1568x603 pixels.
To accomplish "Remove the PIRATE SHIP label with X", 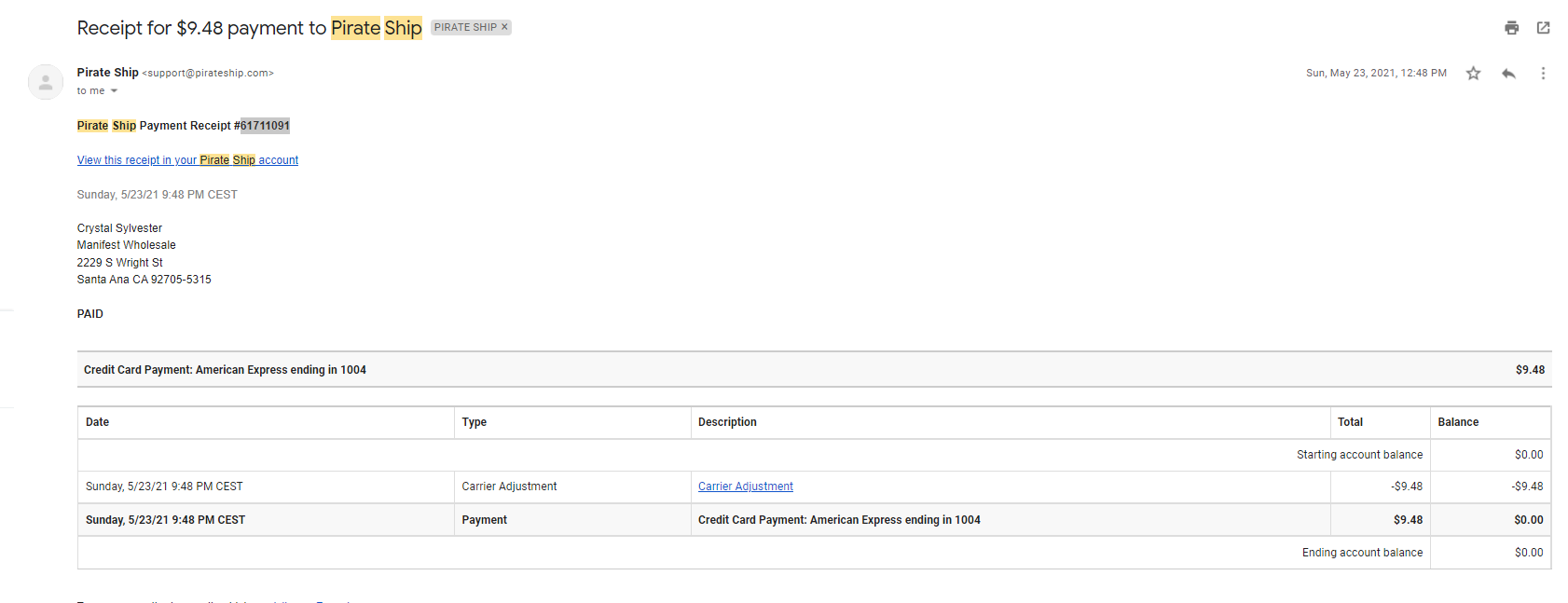I will [x=504, y=27].
